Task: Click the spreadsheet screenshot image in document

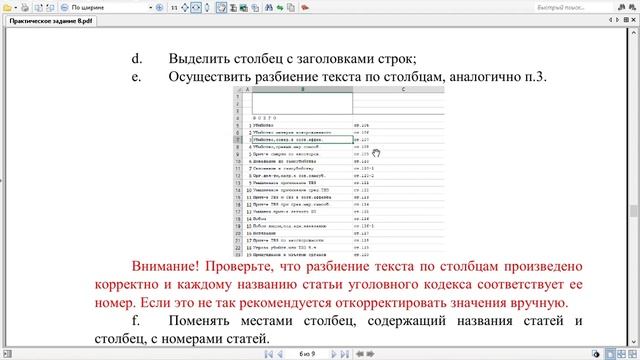Action: coord(338,171)
